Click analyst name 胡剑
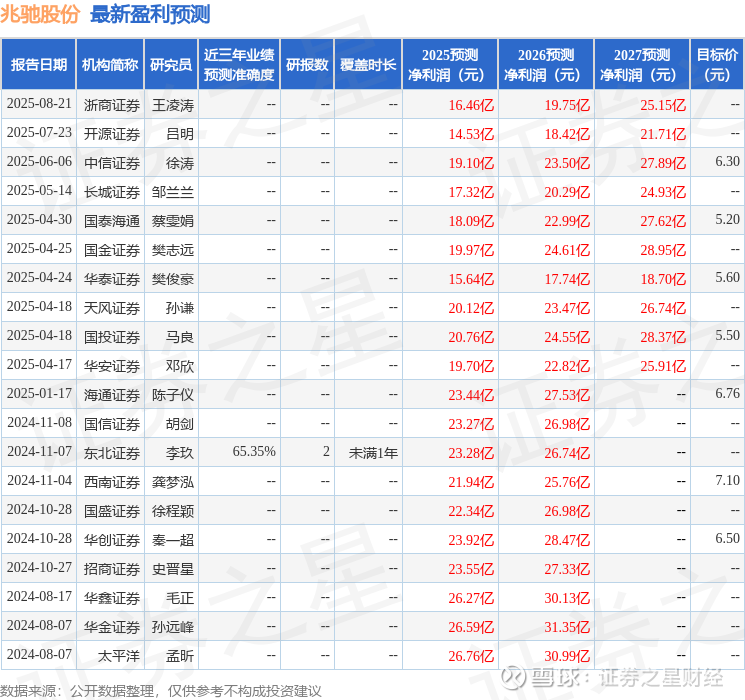This screenshot has width=745, height=700. (x=180, y=424)
